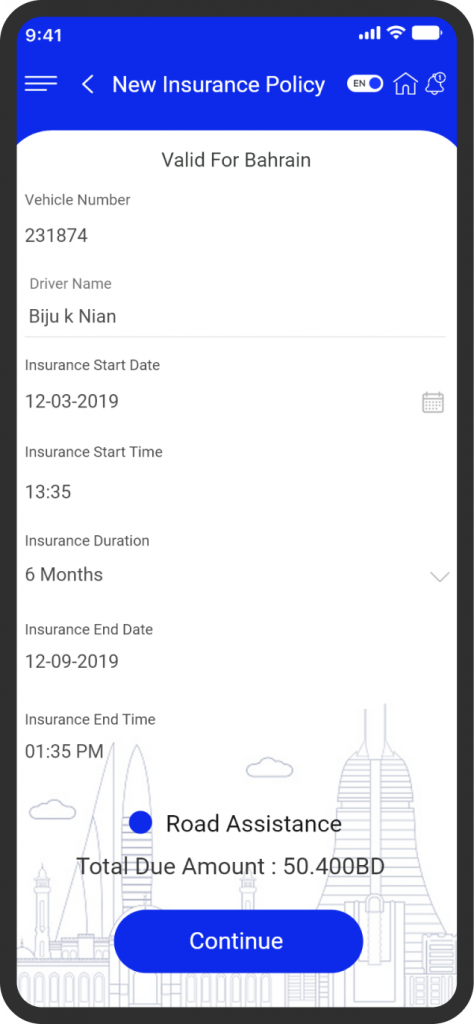Screen dimensions: 474x1024
Task: Tap the Insurance End Time 01:35 PM
Action: (64, 752)
